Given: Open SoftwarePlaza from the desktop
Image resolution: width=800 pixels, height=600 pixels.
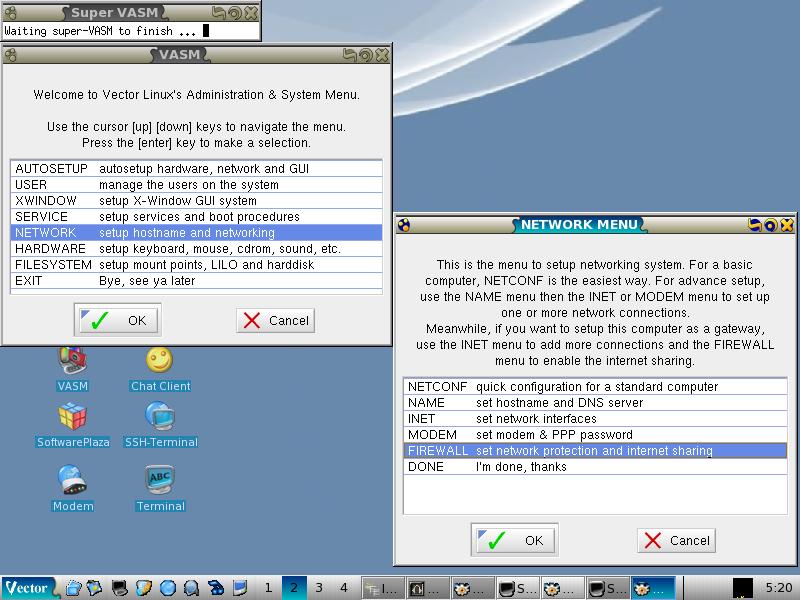Looking at the screenshot, I should pyautogui.click(x=73, y=418).
